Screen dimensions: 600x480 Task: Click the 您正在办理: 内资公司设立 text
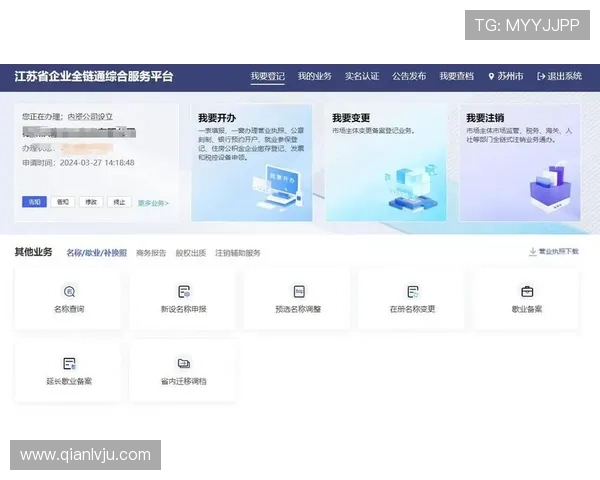click(67, 116)
